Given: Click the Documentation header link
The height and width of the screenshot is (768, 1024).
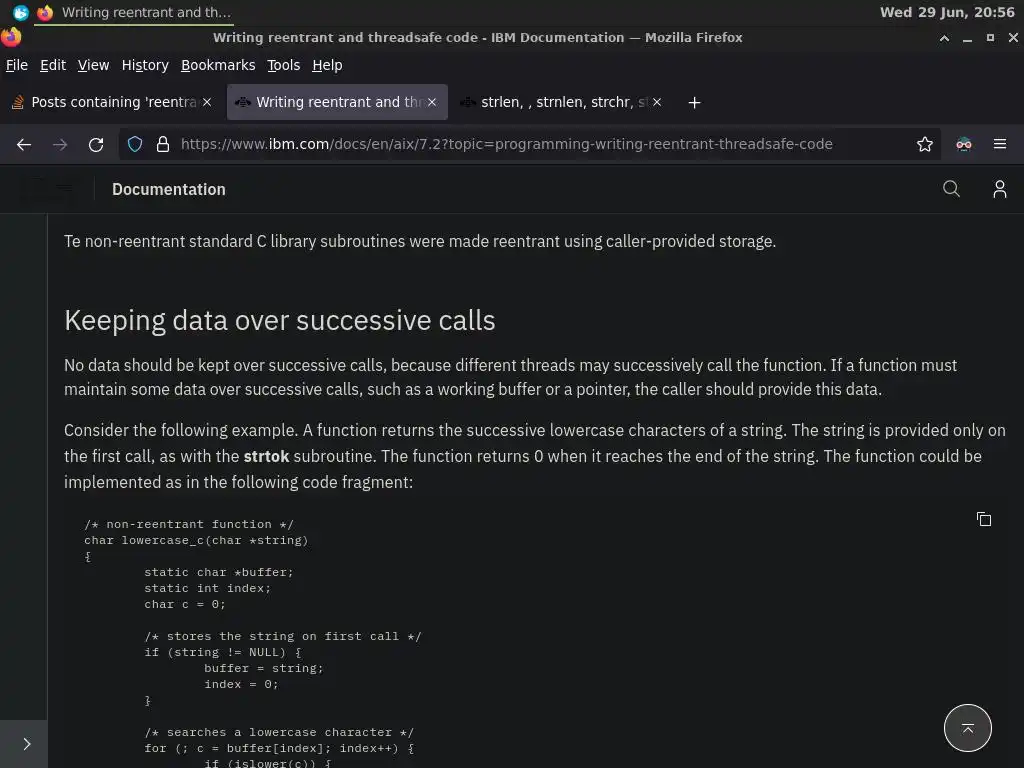Looking at the screenshot, I should [x=169, y=189].
